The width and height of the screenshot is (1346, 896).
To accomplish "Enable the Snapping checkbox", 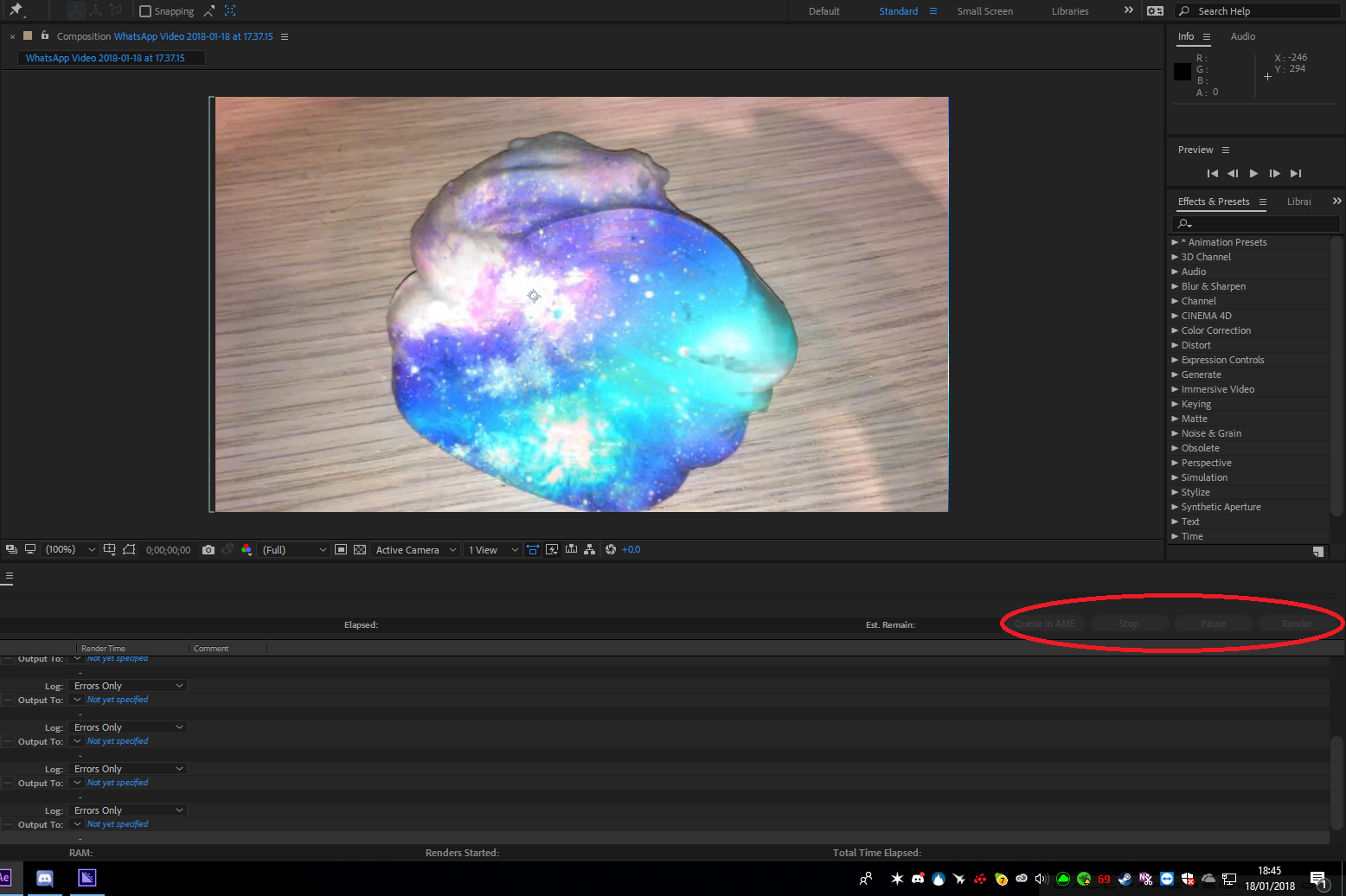I will point(145,11).
